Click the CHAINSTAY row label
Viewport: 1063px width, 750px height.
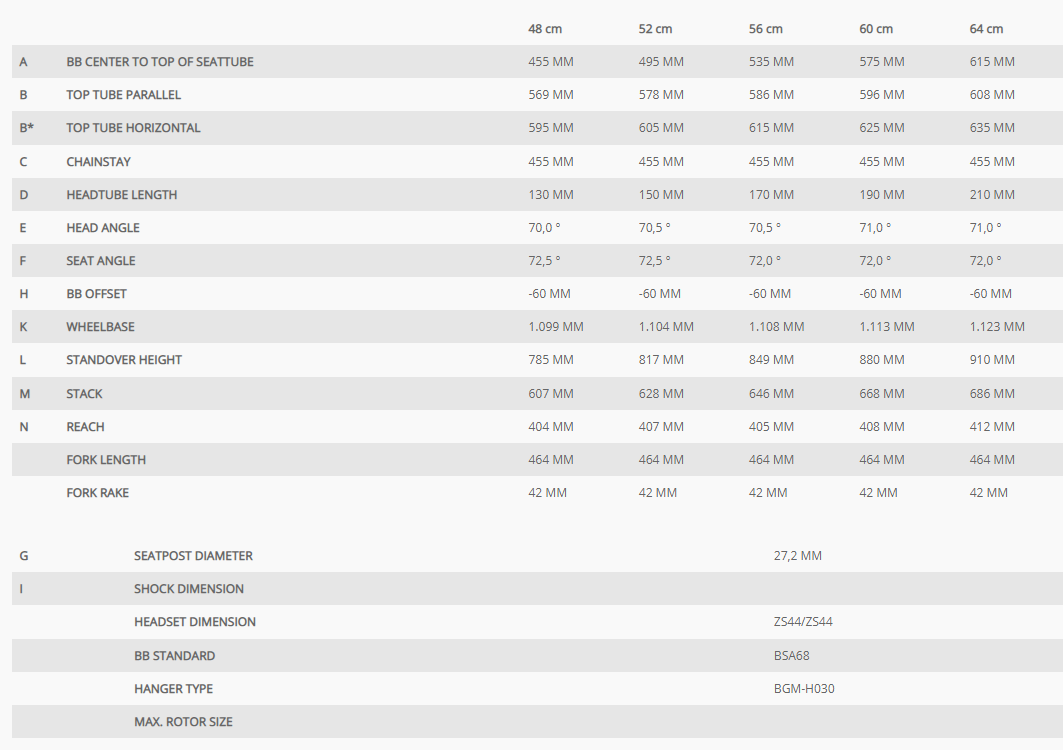coord(98,162)
